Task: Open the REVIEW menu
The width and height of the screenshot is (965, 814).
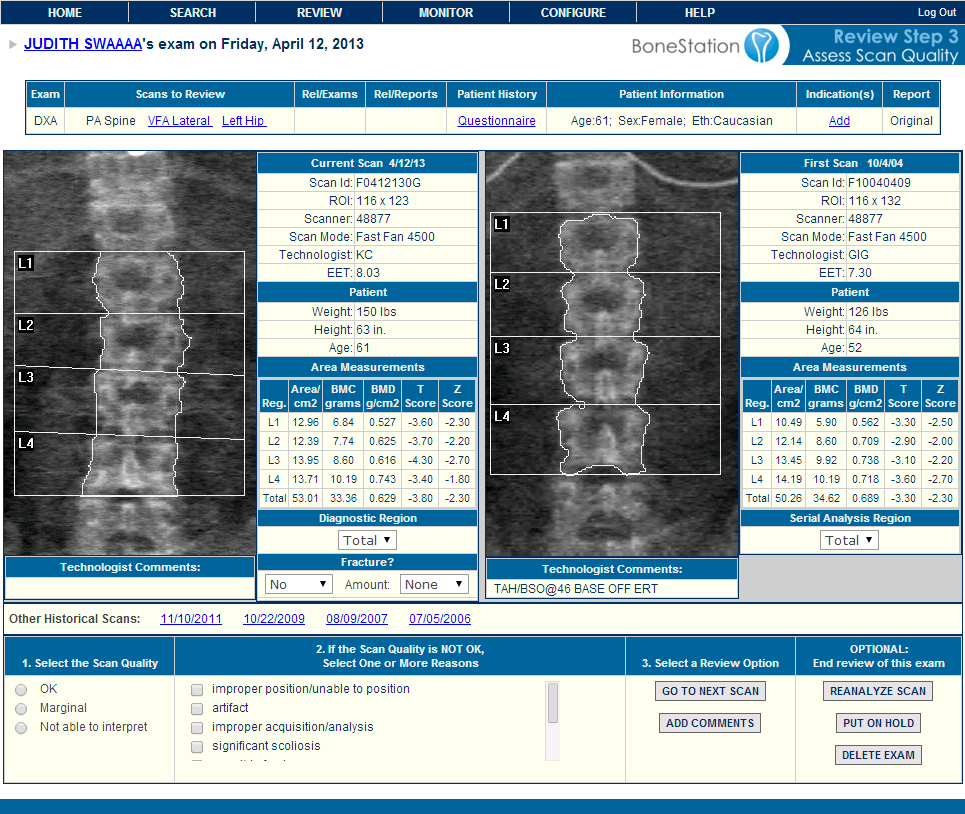Action: tap(319, 13)
